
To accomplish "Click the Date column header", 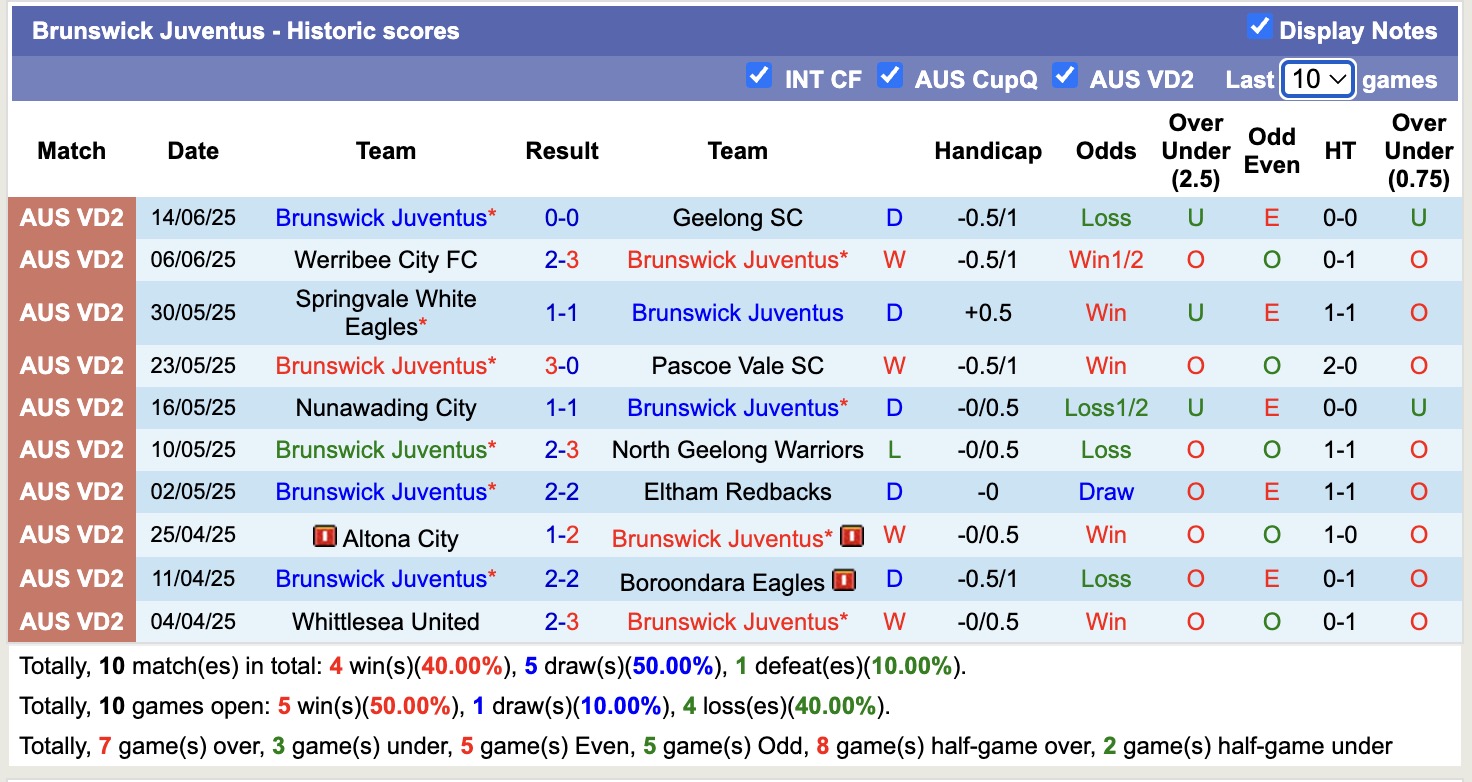I will [x=192, y=151].
